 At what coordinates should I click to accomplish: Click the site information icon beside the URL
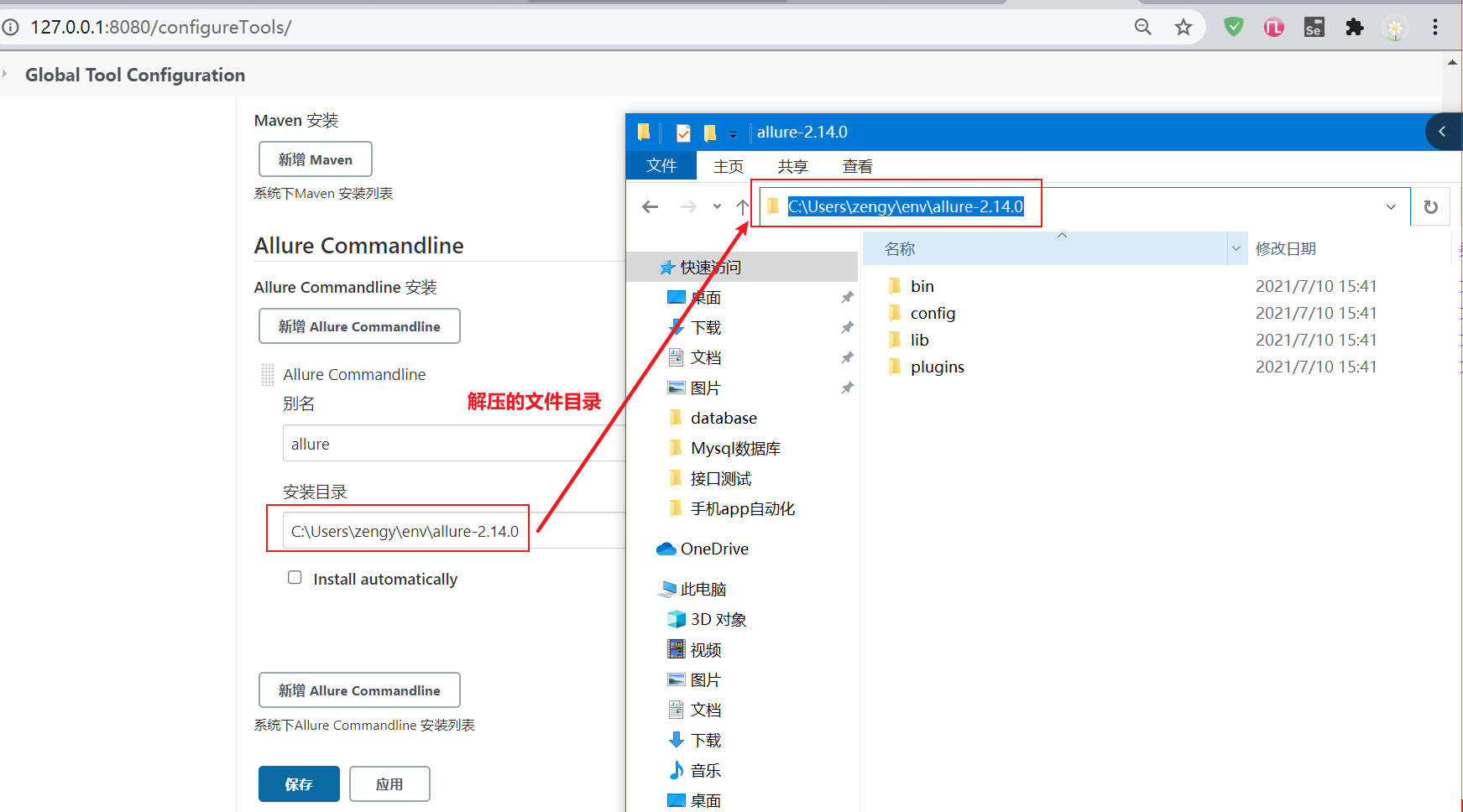pos(10,28)
